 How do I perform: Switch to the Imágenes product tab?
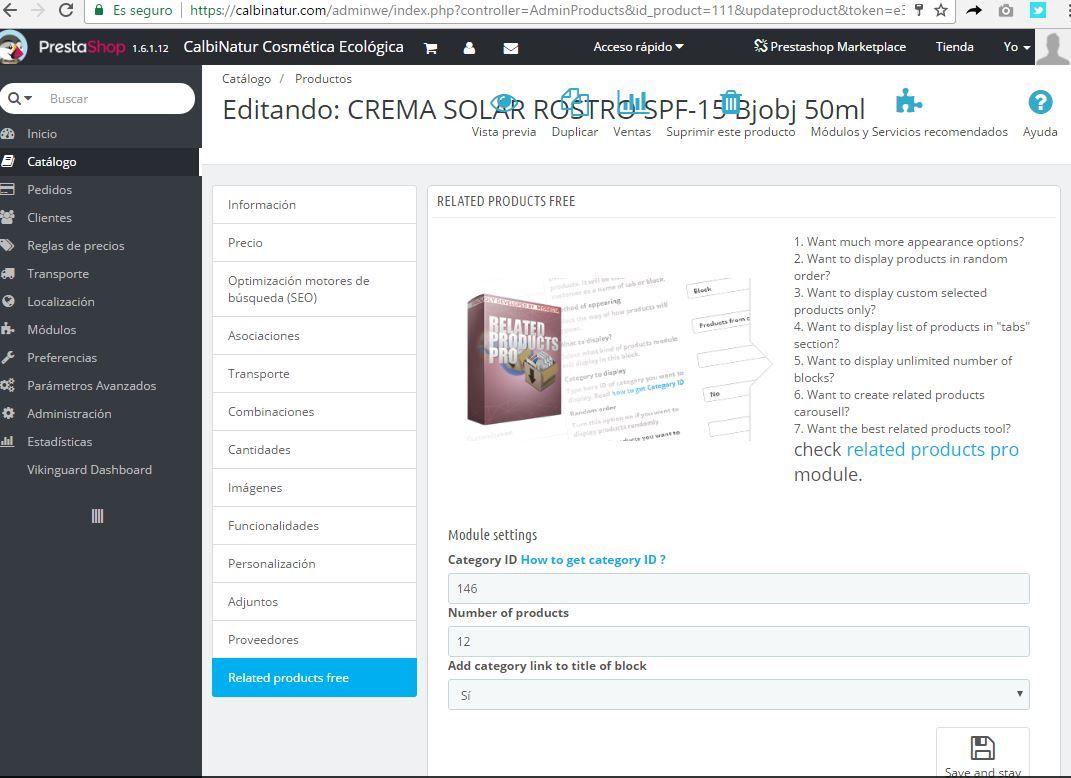[314, 488]
